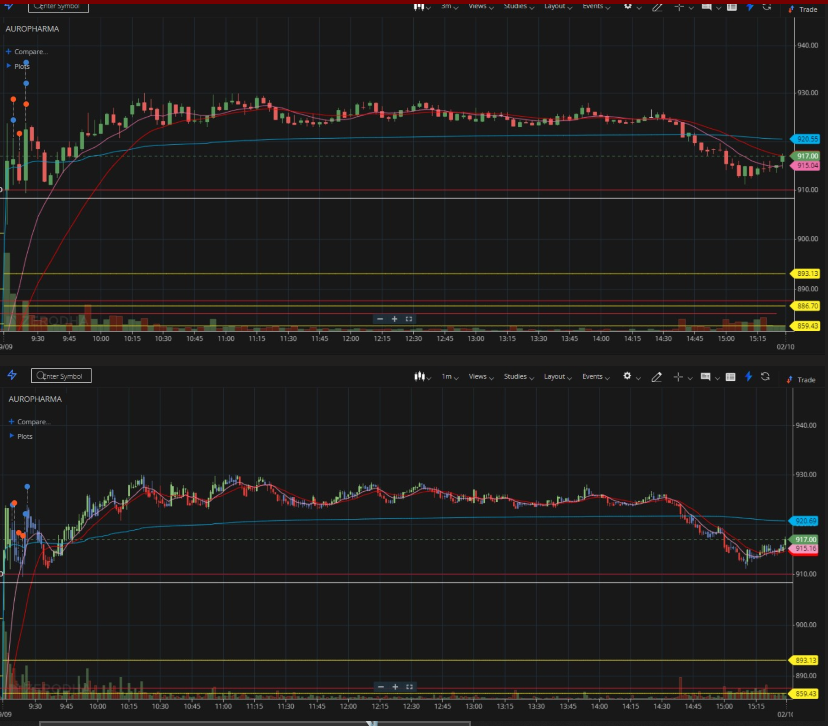Click Compare... link in lower chart
Viewport: 828px width, 726px height.
coord(34,422)
